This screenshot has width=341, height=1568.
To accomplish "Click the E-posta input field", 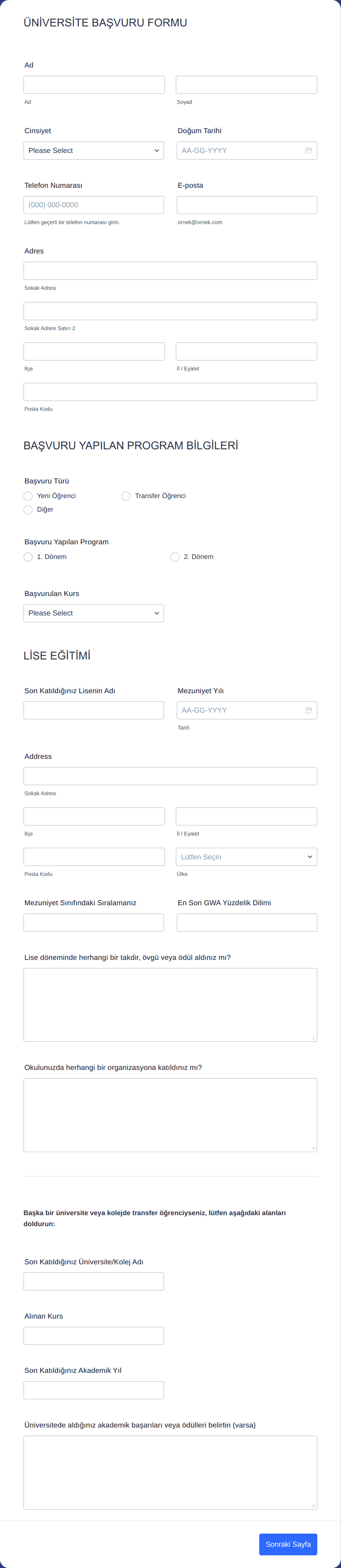I will tap(247, 205).
